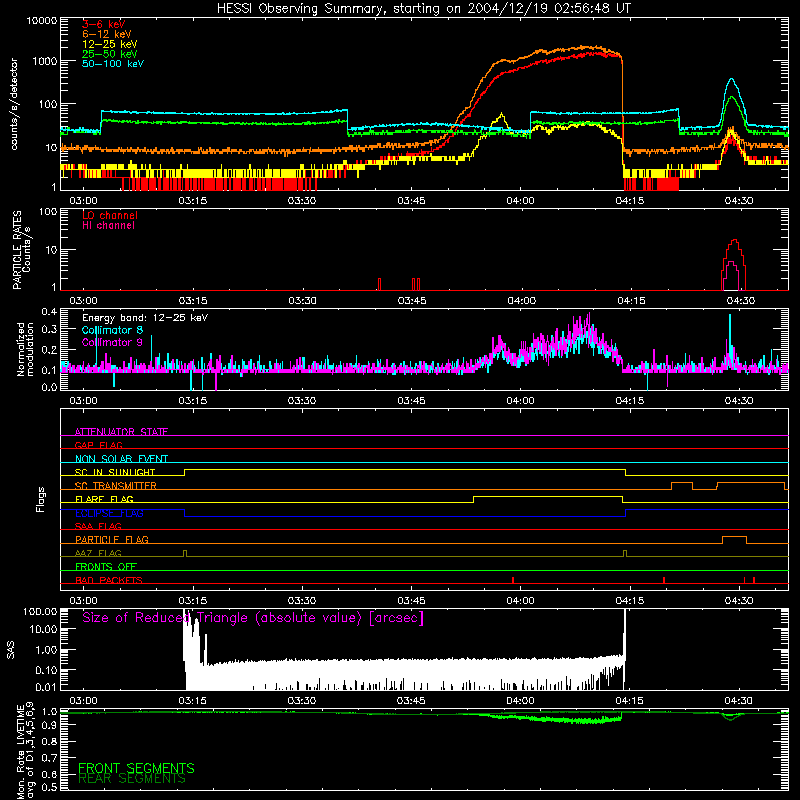This screenshot has width=800, height=800.
Task: Click the HESSI Observing Summary title text
Action: click(423, 9)
